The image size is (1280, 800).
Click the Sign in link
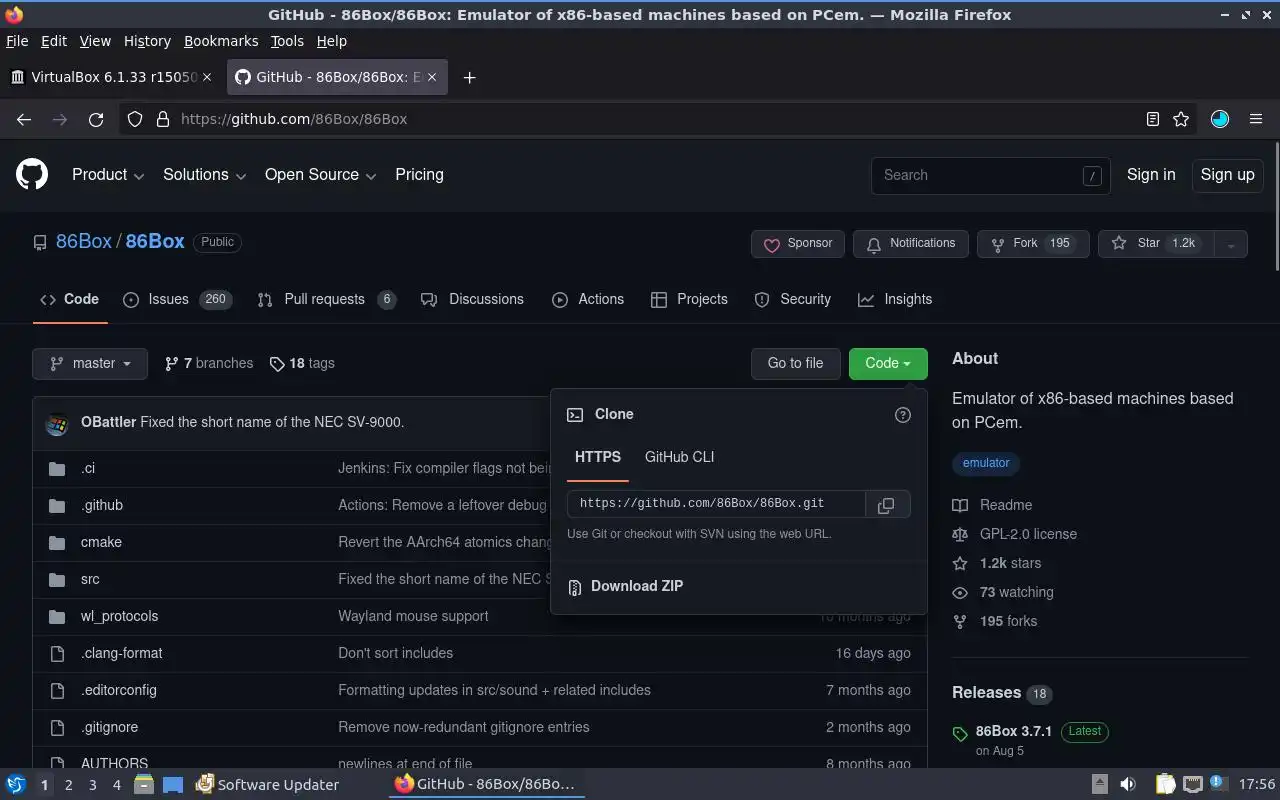pos(1151,175)
